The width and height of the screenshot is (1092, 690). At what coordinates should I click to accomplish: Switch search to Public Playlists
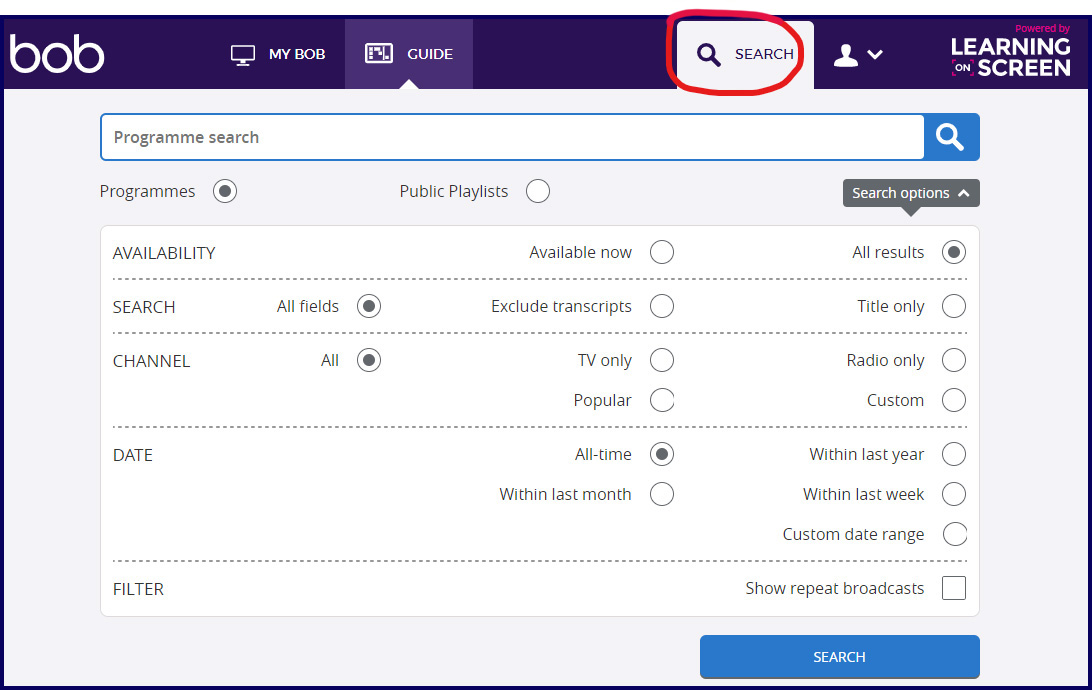pyautogui.click(x=537, y=190)
